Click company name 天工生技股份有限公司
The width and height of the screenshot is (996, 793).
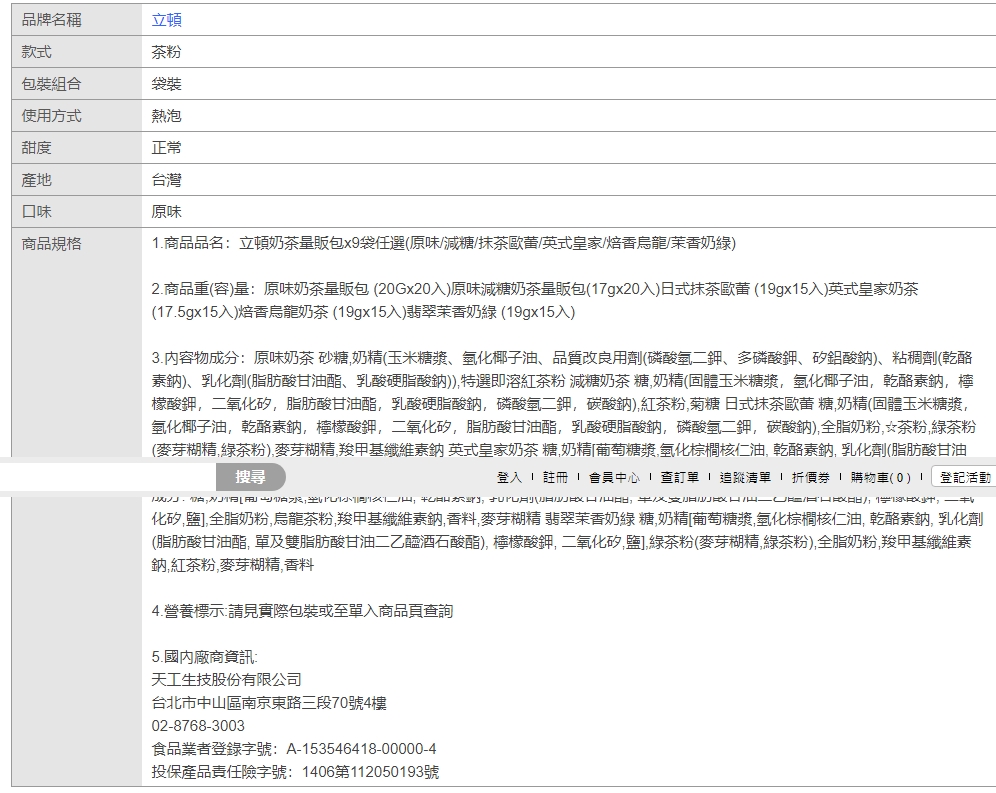click(x=226, y=680)
